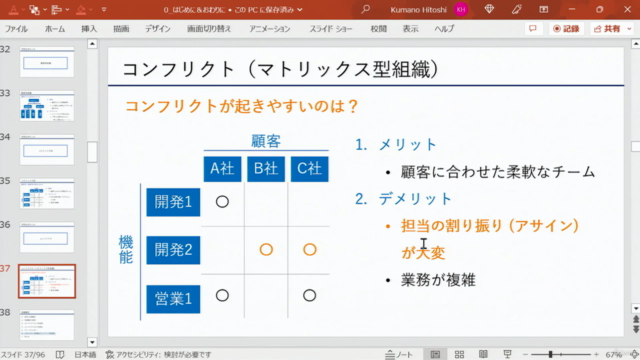Switch to the 描画 tab
The width and height of the screenshot is (640, 360).
(x=121, y=29)
